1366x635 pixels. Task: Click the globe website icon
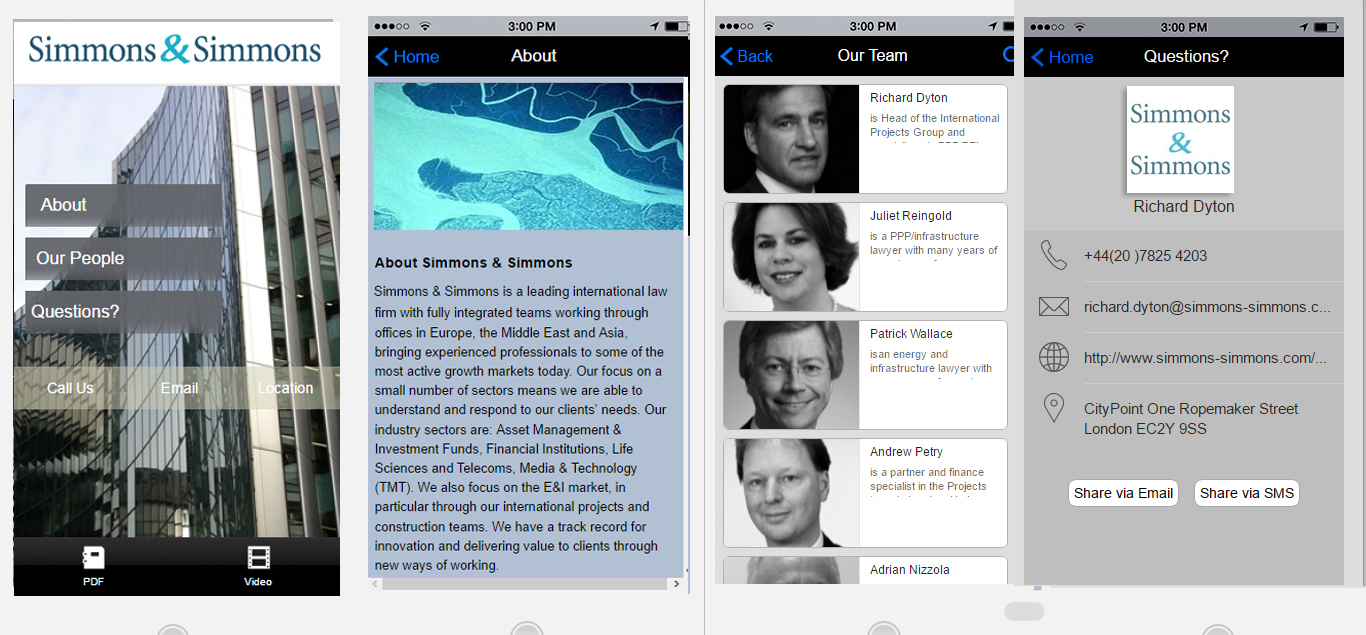click(x=1053, y=357)
